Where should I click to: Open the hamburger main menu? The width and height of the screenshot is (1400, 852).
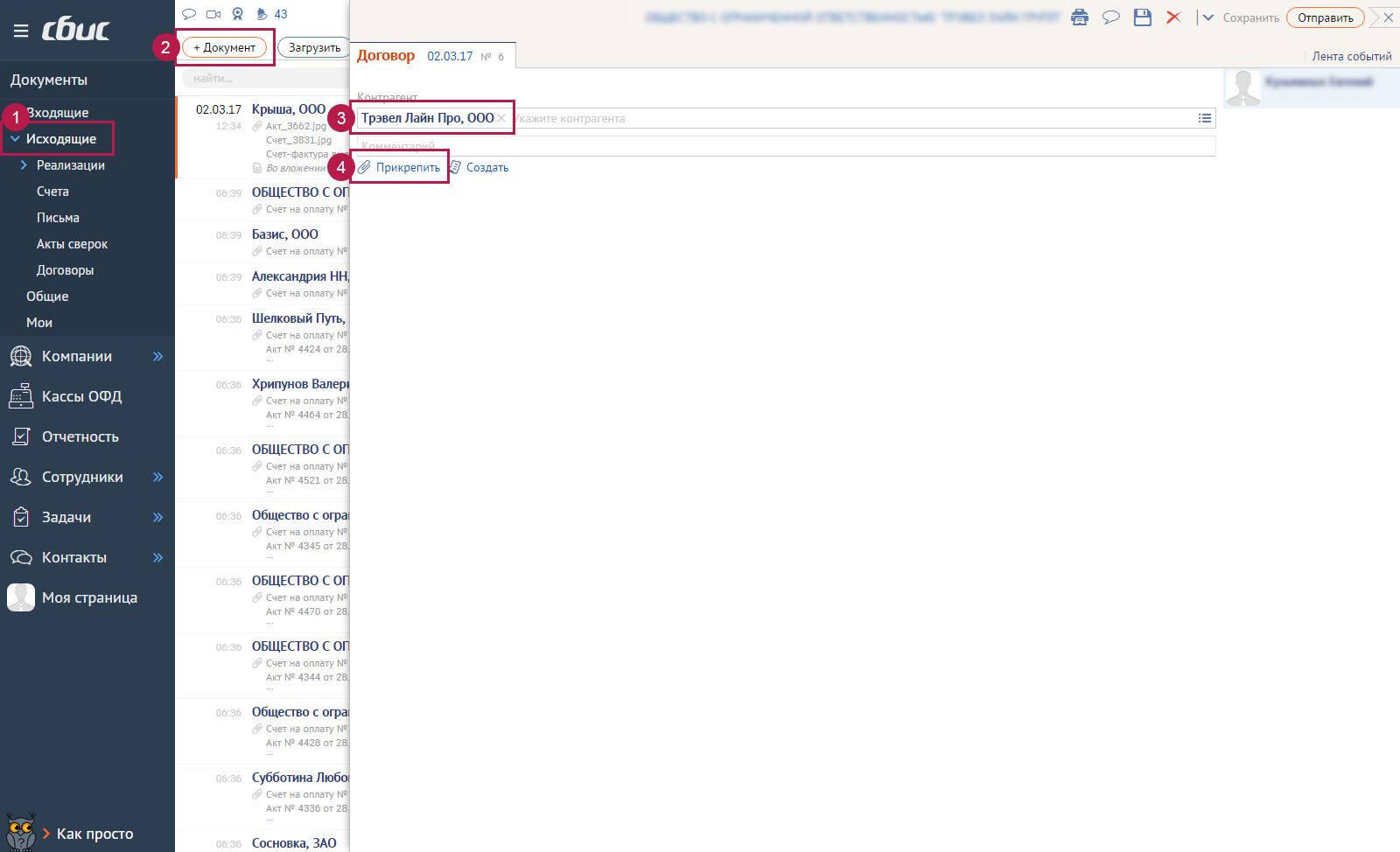(x=21, y=31)
